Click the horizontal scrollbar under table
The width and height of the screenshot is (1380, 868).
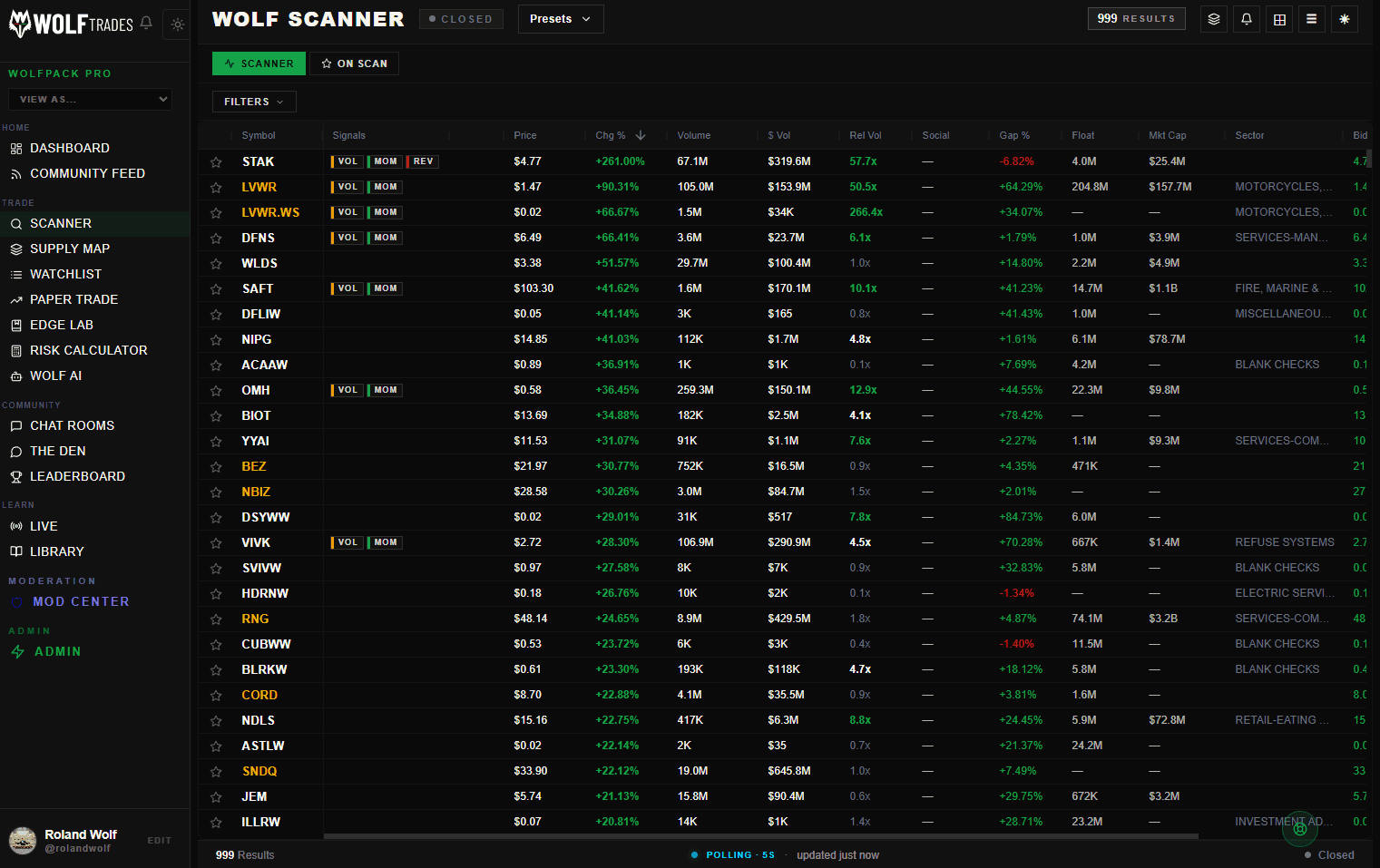click(x=761, y=836)
